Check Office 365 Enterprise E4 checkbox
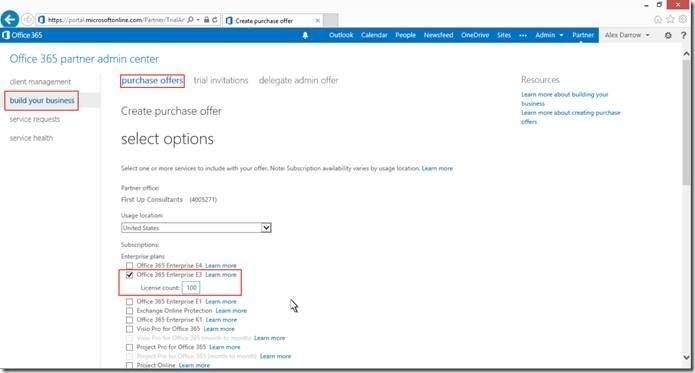This screenshot has height=373, width=695. (129, 266)
